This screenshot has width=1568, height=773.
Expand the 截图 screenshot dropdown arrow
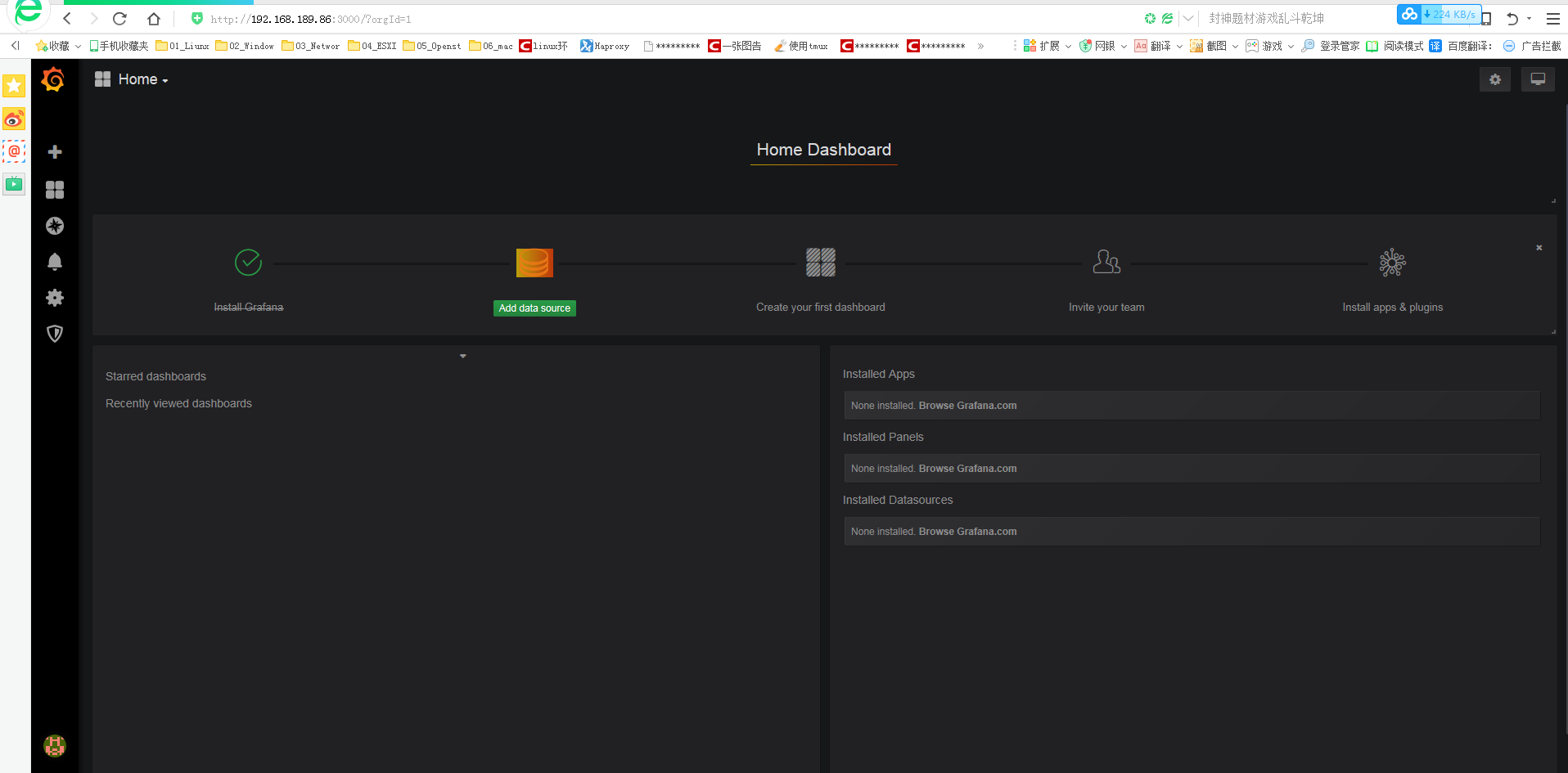1235,47
